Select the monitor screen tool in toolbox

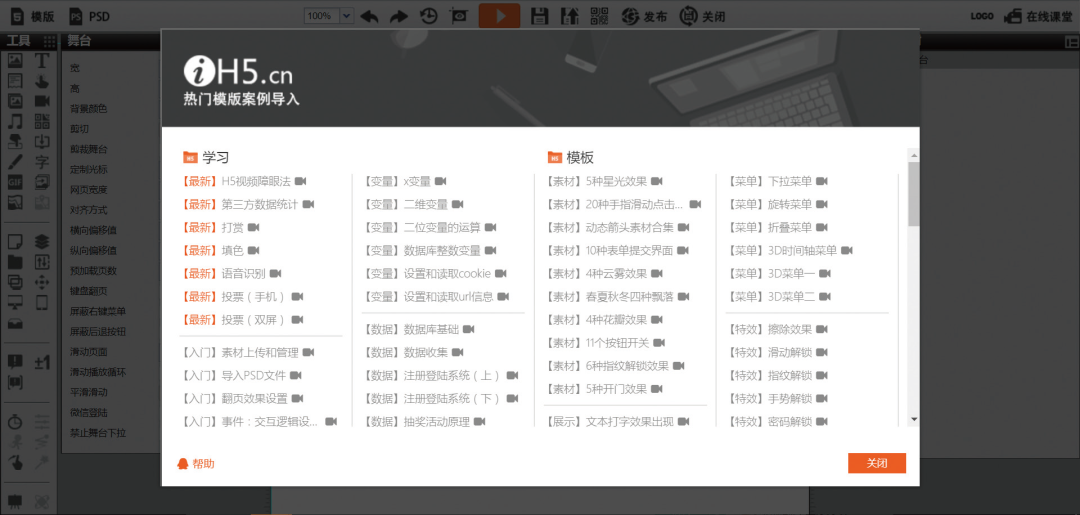15,302
